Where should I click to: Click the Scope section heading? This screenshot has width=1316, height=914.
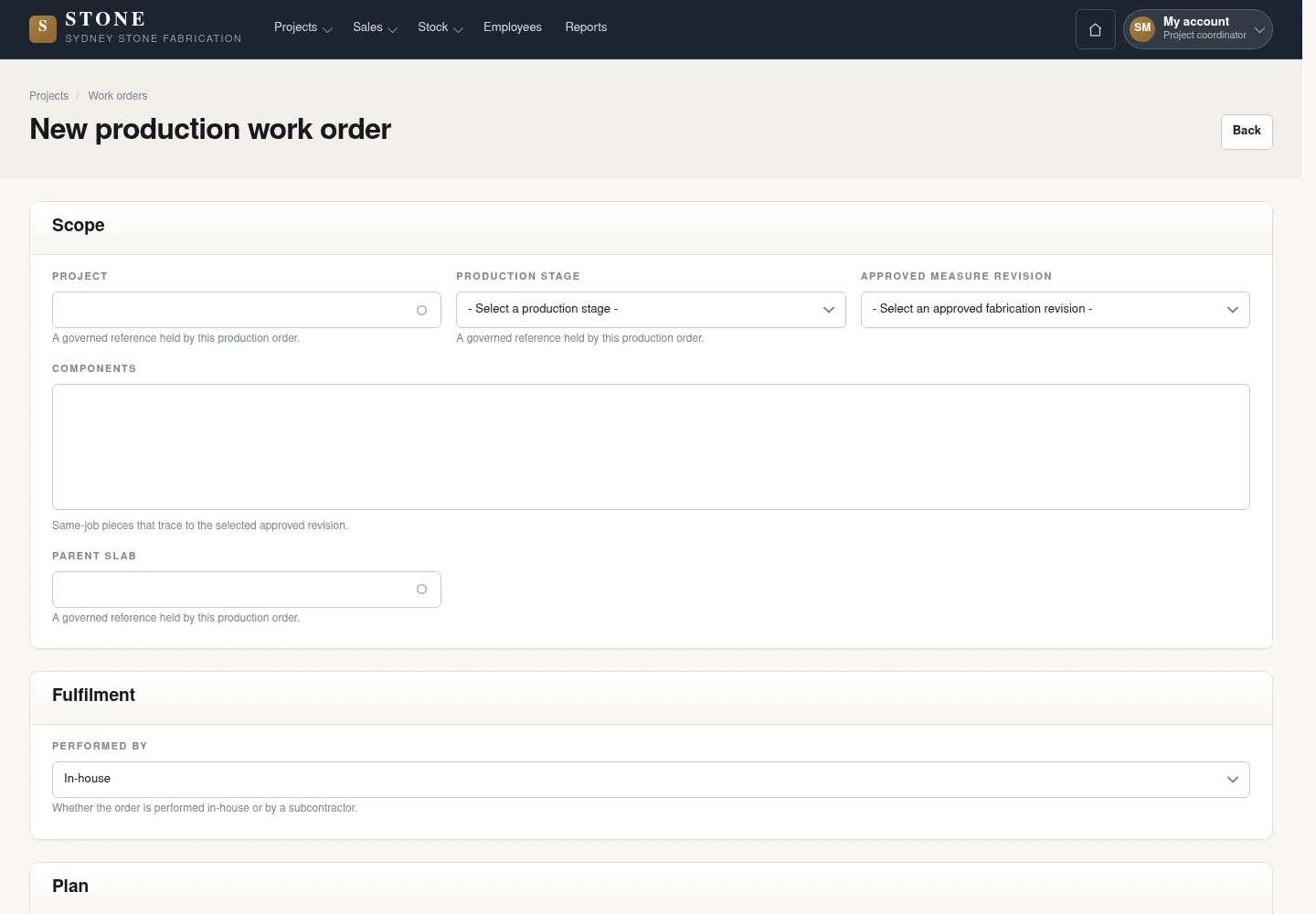click(x=79, y=226)
